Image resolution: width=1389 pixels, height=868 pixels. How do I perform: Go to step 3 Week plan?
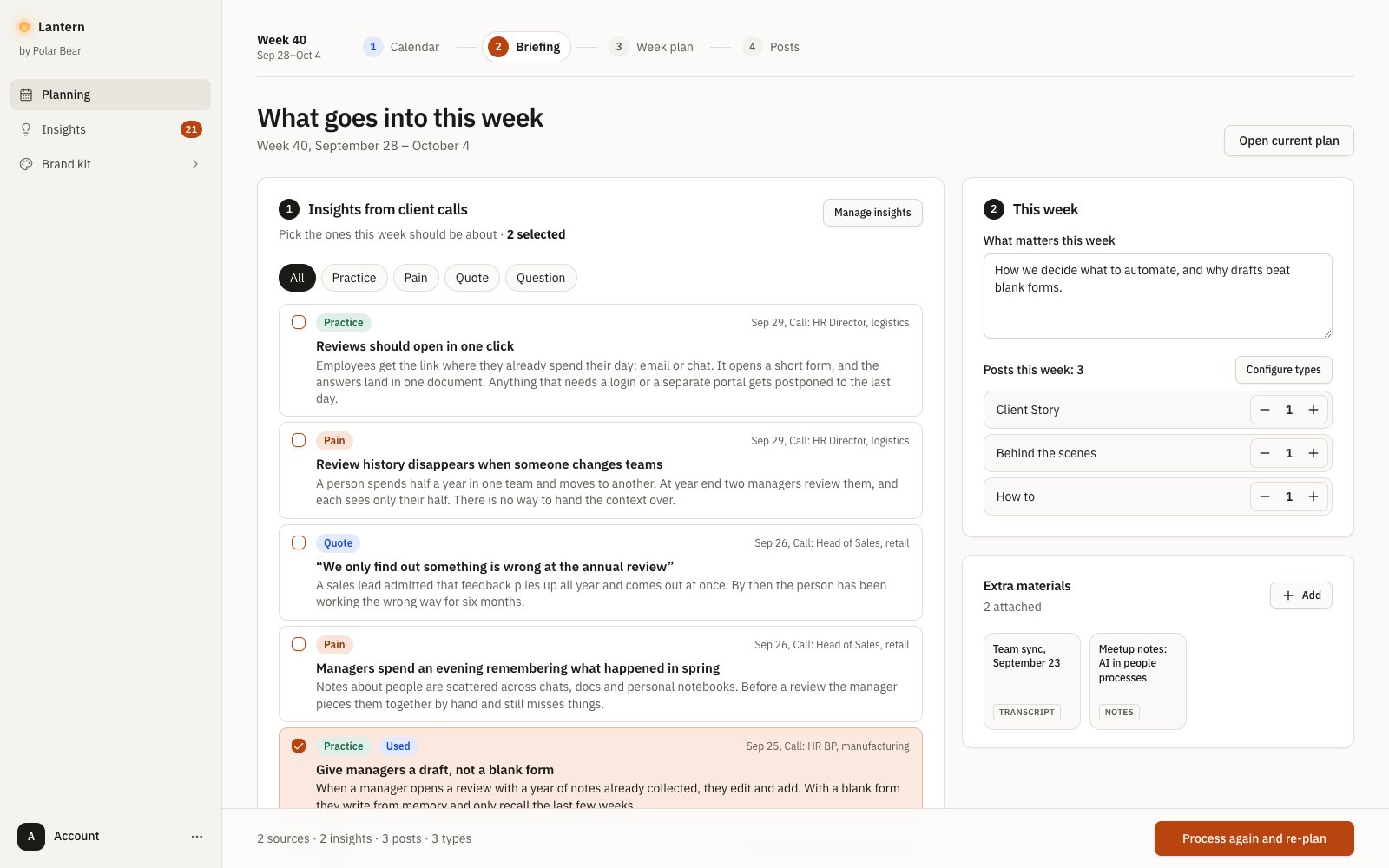pos(652,47)
